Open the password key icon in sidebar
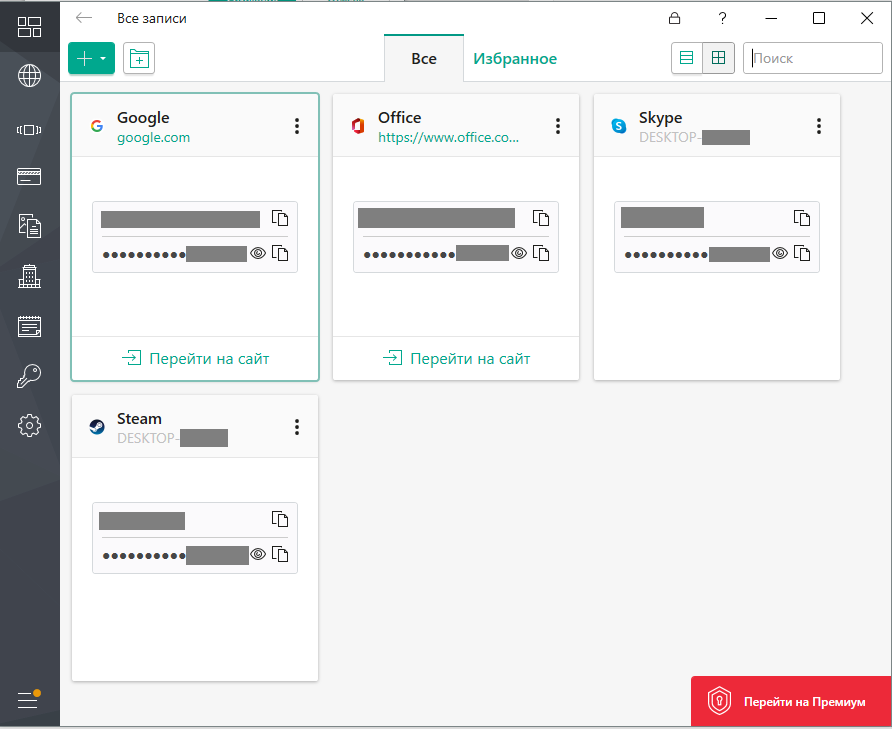The image size is (892, 729). pos(29,376)
